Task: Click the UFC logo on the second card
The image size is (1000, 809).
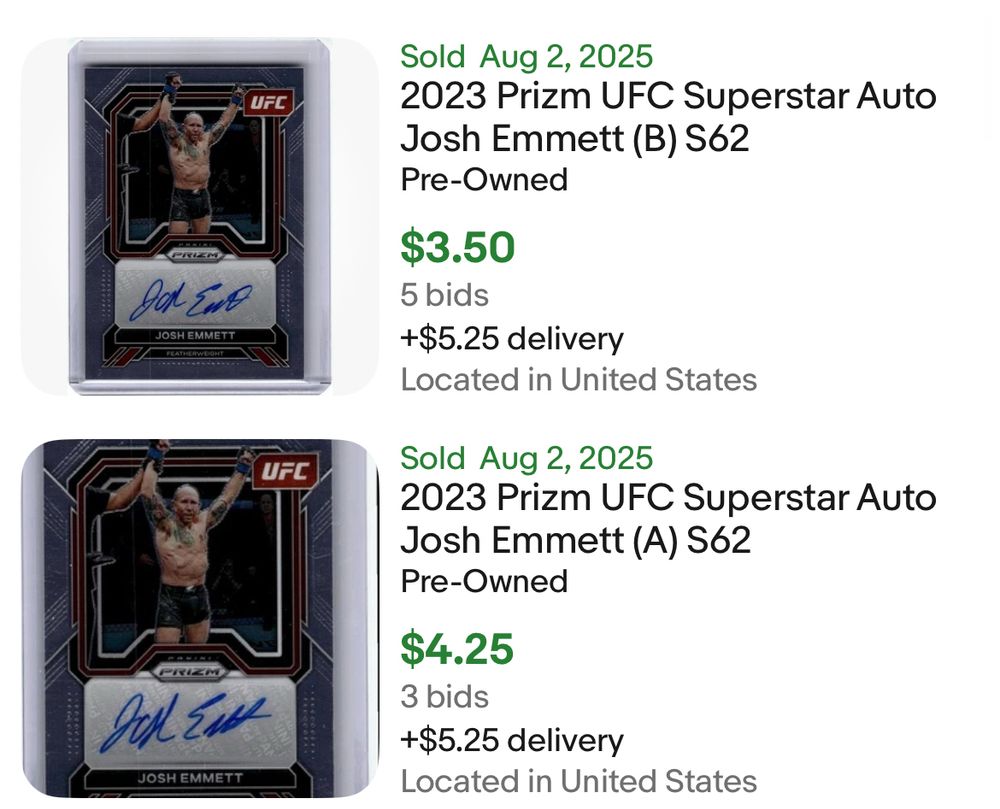Action: click(x=285, y=472)
